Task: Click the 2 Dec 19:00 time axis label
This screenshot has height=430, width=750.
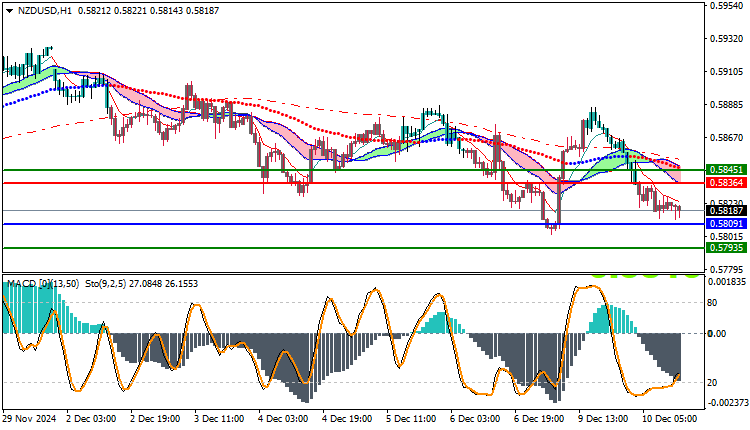Action: pos(154,419)
